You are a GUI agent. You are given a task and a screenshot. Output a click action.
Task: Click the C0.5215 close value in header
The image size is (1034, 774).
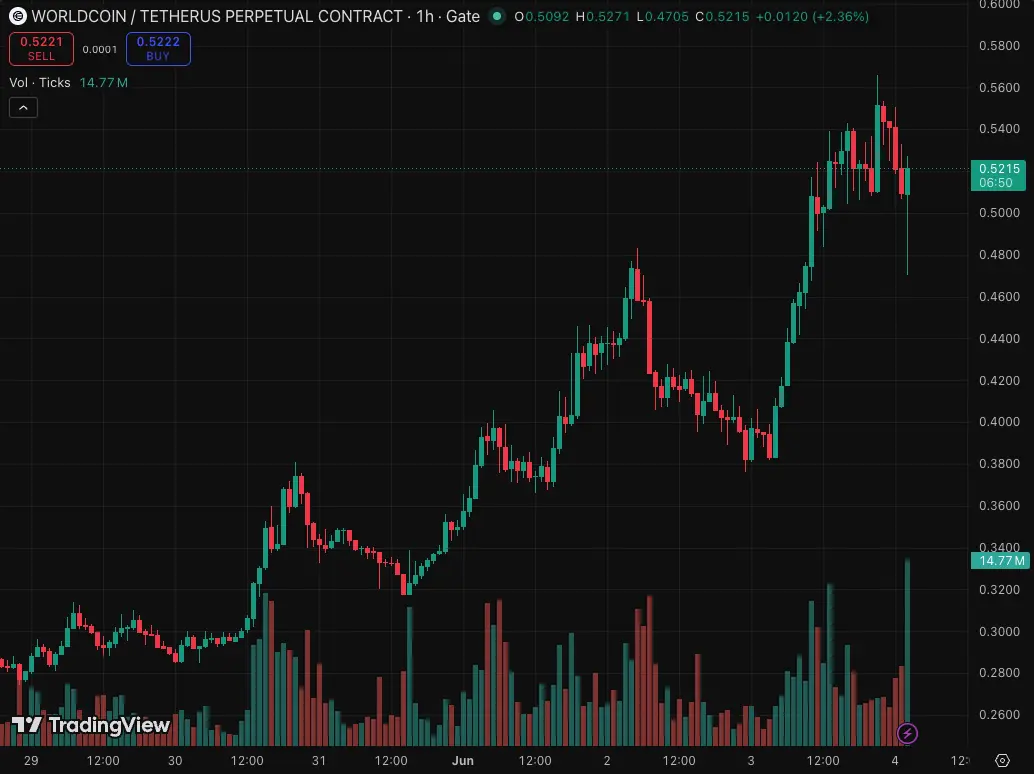(x=722, y=16)
